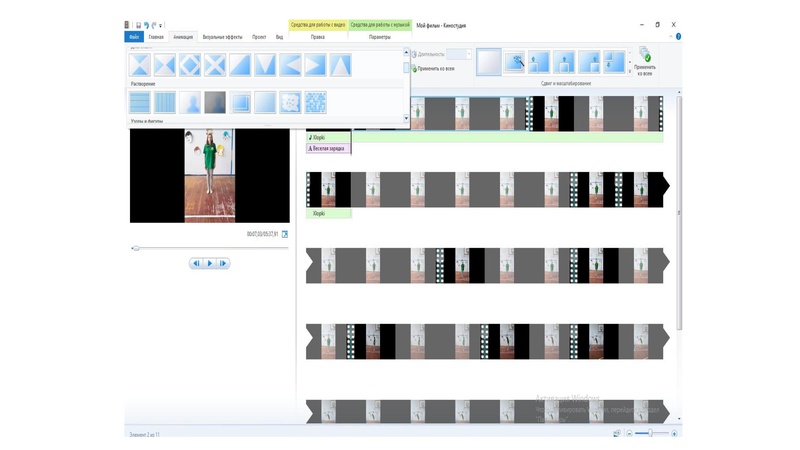Open the Визуальные эффекты tab

click(x=221, y=37)
